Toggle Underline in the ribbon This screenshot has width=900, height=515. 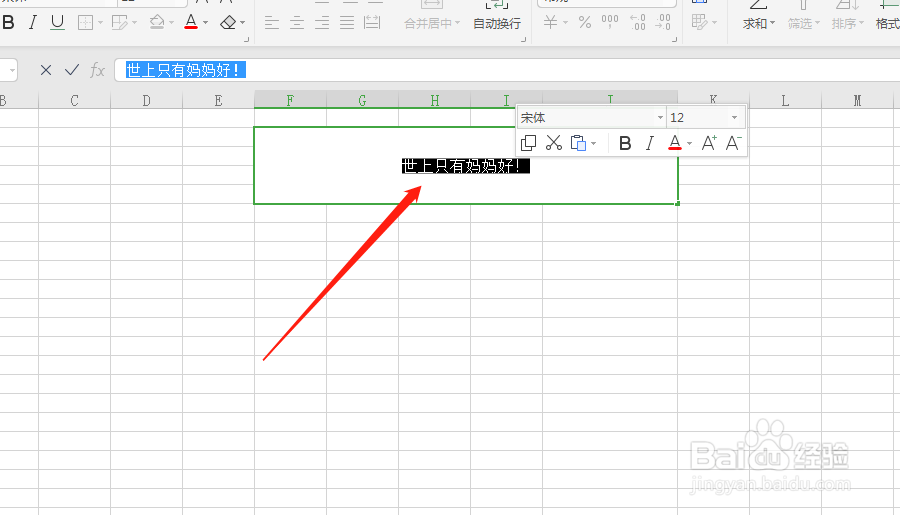(x=57, y=23)
